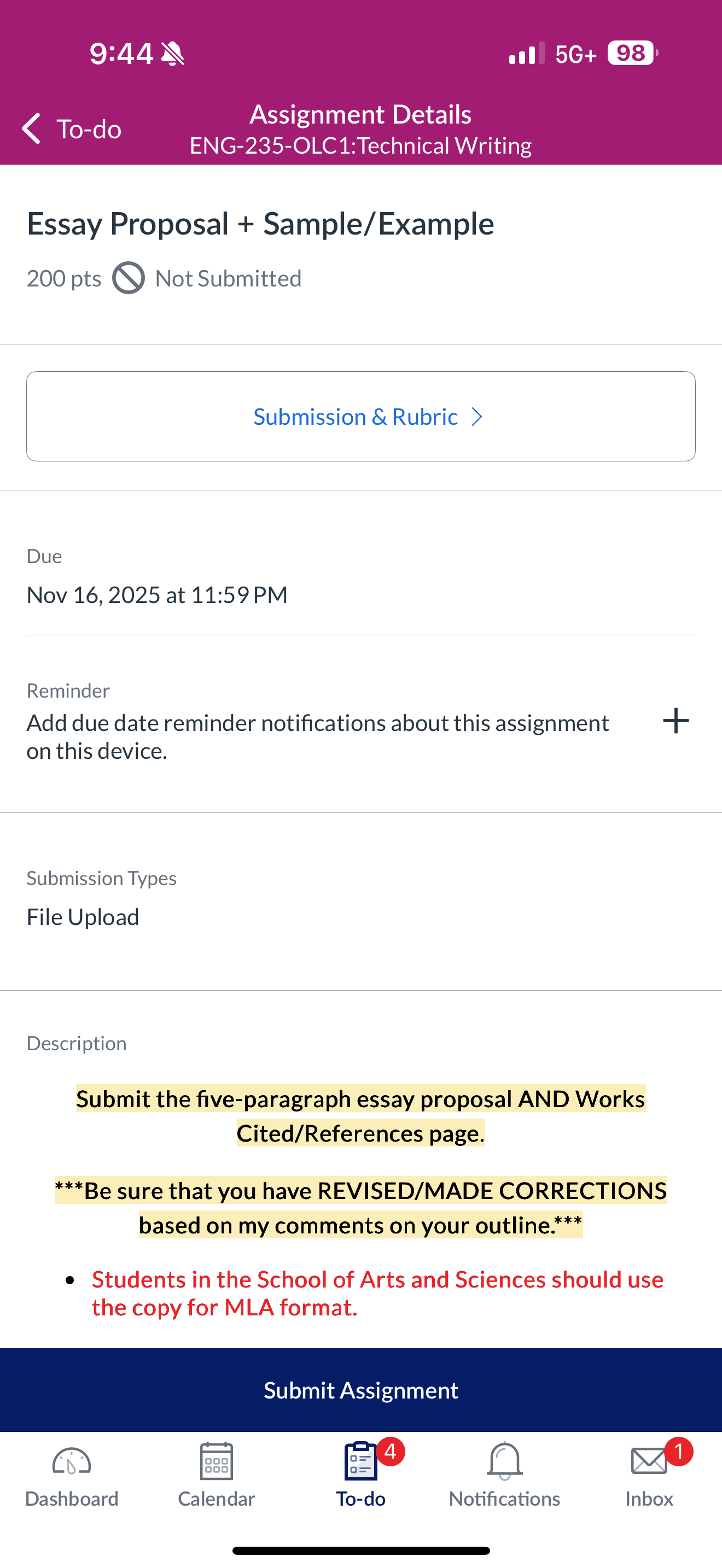Open the Inbox envelope icon
This screenshot has width=722, height=1568.
[x=649, y=1461]
